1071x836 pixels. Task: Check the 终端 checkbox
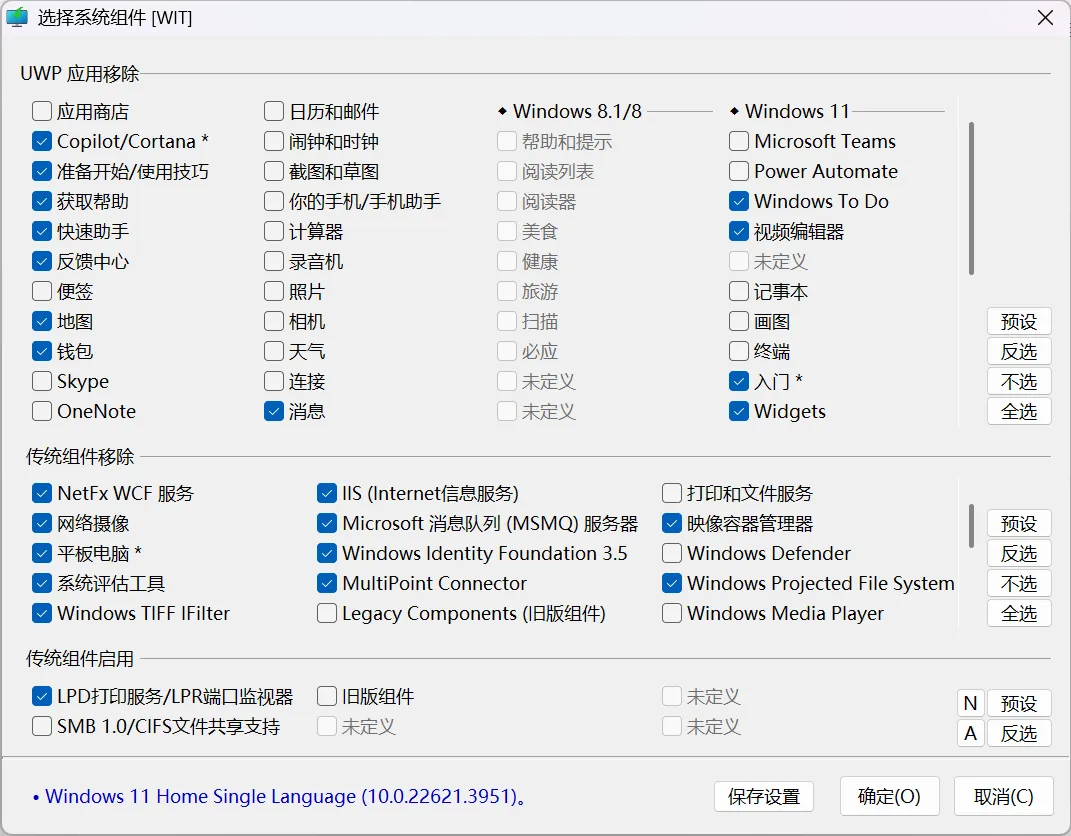tap(739, 352)
